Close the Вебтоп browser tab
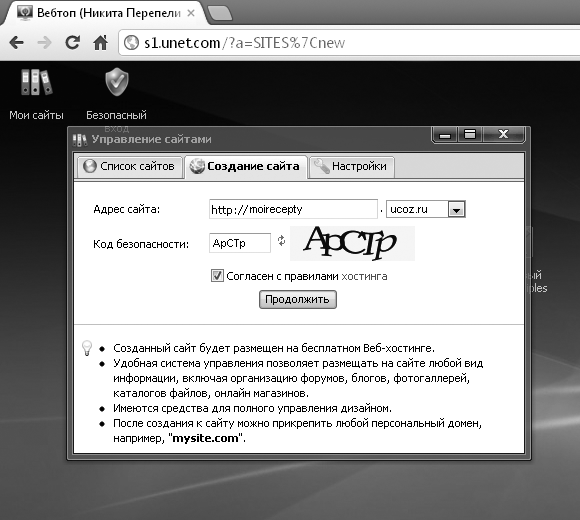This screenshot has height=520, width=580. [x=191, y=13]
